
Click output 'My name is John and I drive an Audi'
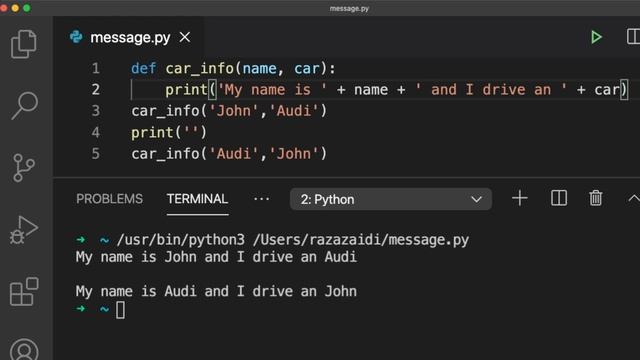(216, 257)
